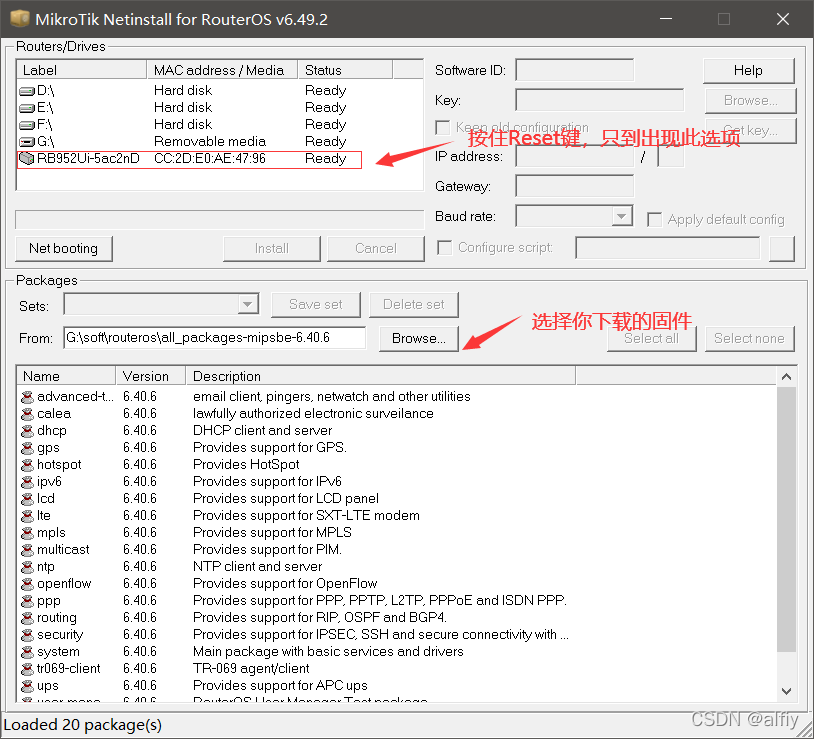The image size is (814, 739).
Task: Click the ipv6 package icon
Action: point(27,482)
